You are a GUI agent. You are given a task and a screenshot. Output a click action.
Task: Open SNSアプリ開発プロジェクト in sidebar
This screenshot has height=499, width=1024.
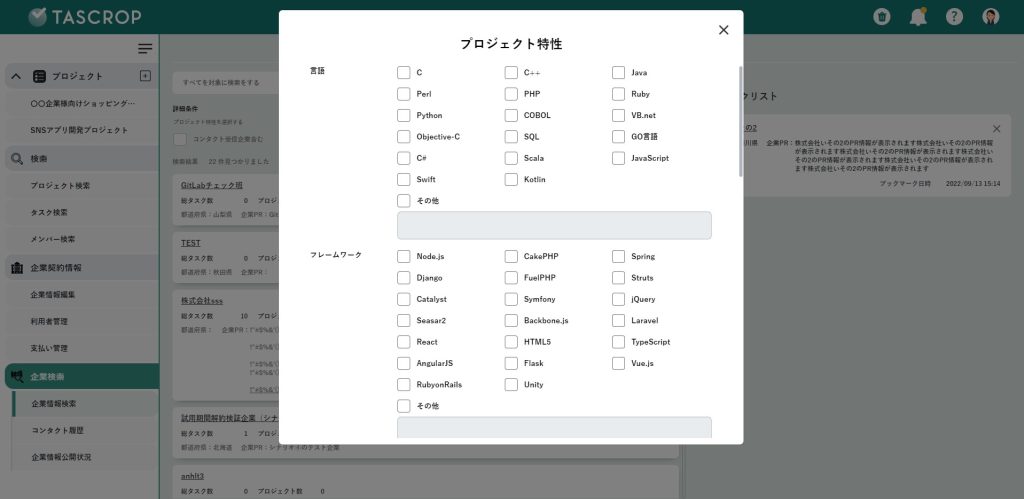pyautogui.click(x=79, y=130)
